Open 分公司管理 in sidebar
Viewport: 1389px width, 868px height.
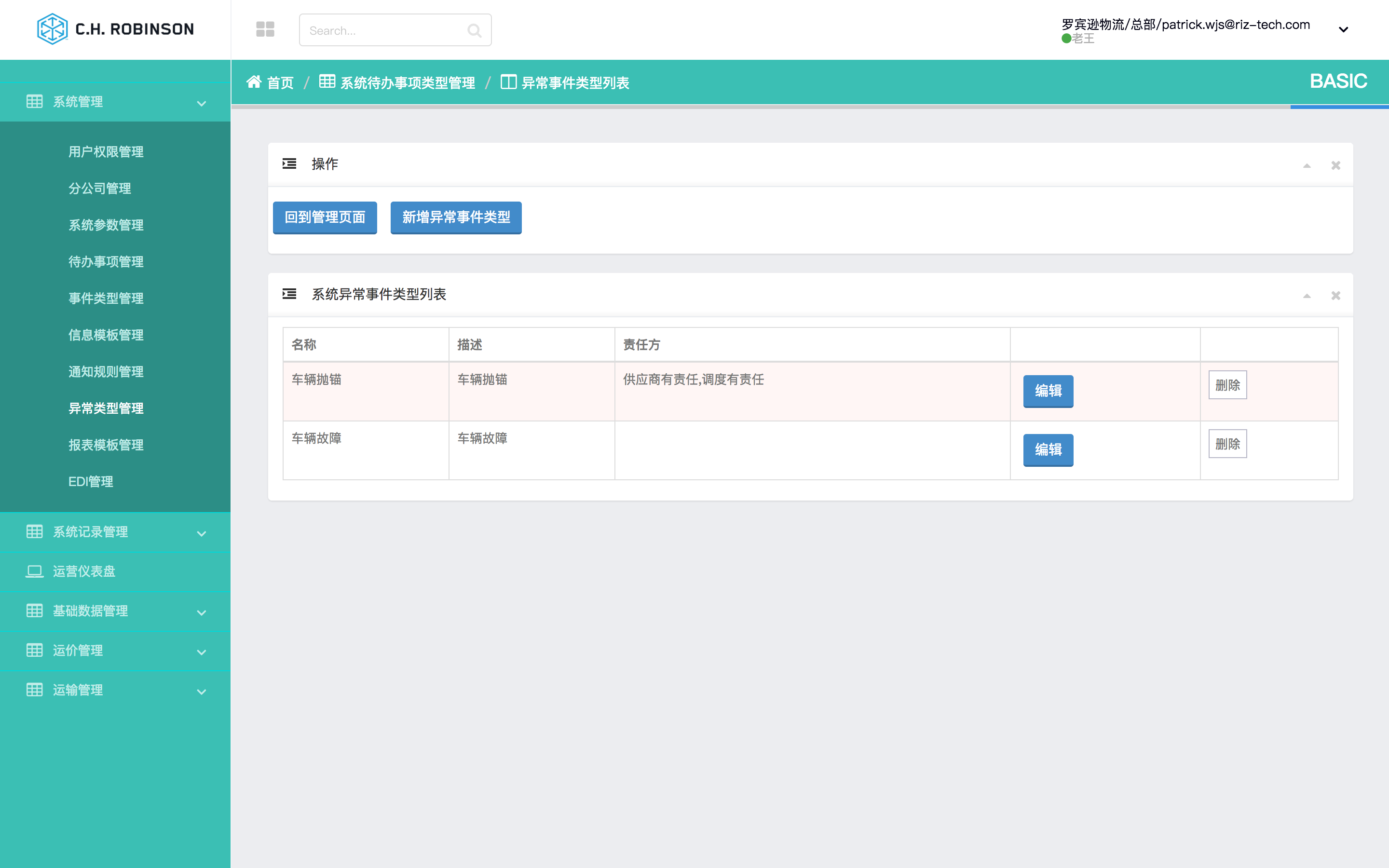point(100,188)
